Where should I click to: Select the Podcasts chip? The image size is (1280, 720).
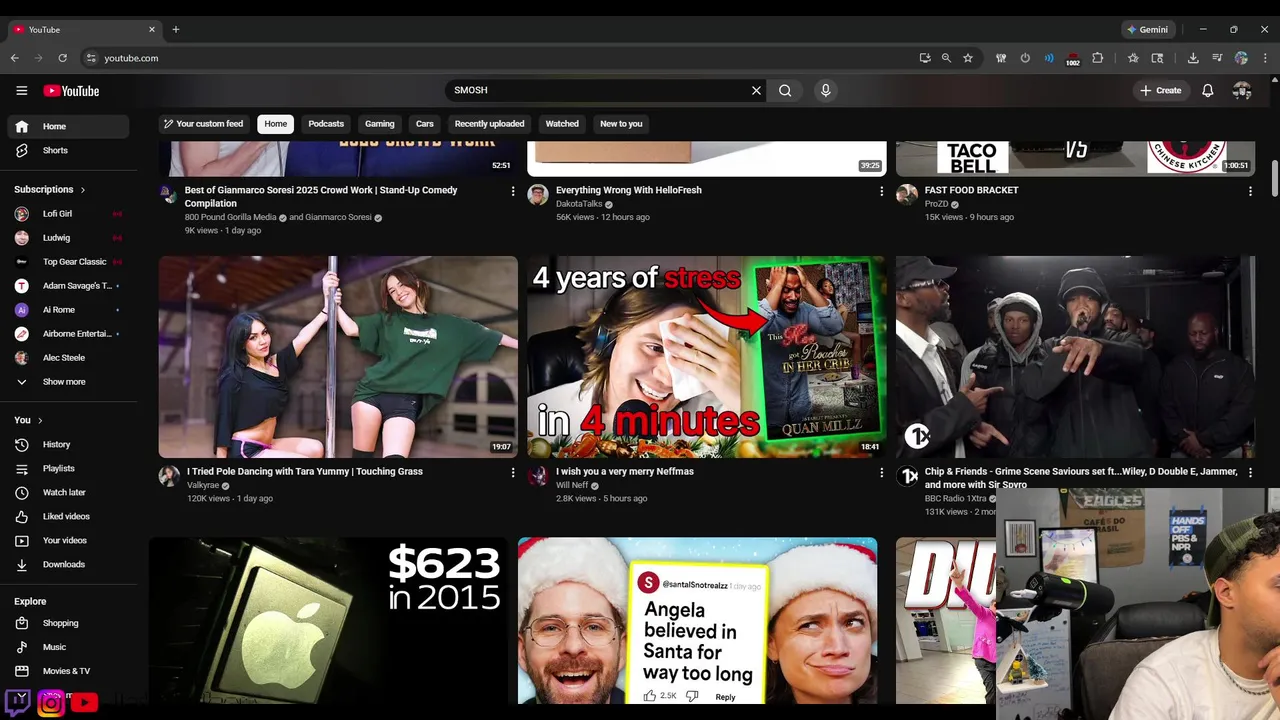tap(326, 124)
